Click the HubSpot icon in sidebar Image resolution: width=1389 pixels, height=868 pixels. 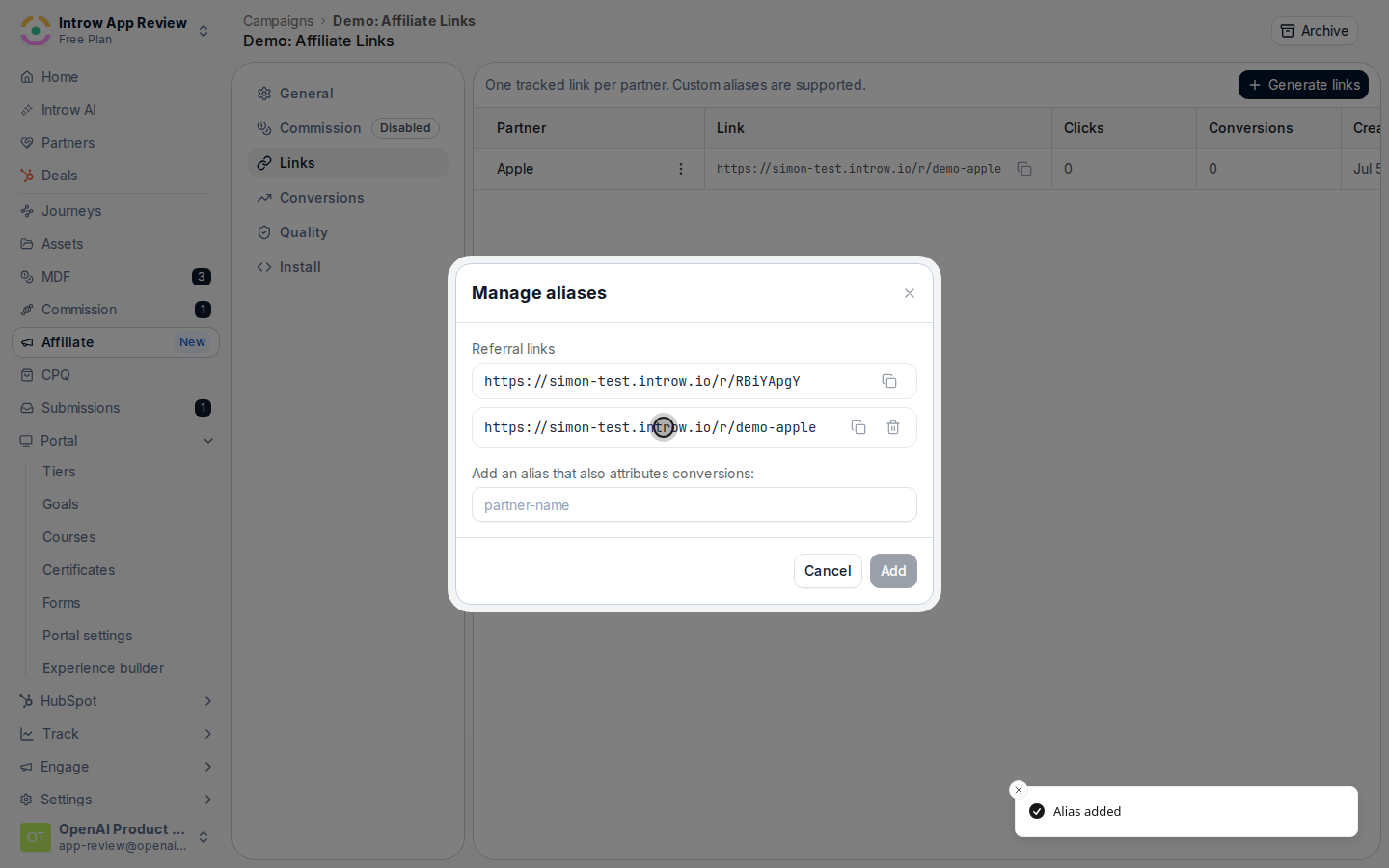click(26, 701)
